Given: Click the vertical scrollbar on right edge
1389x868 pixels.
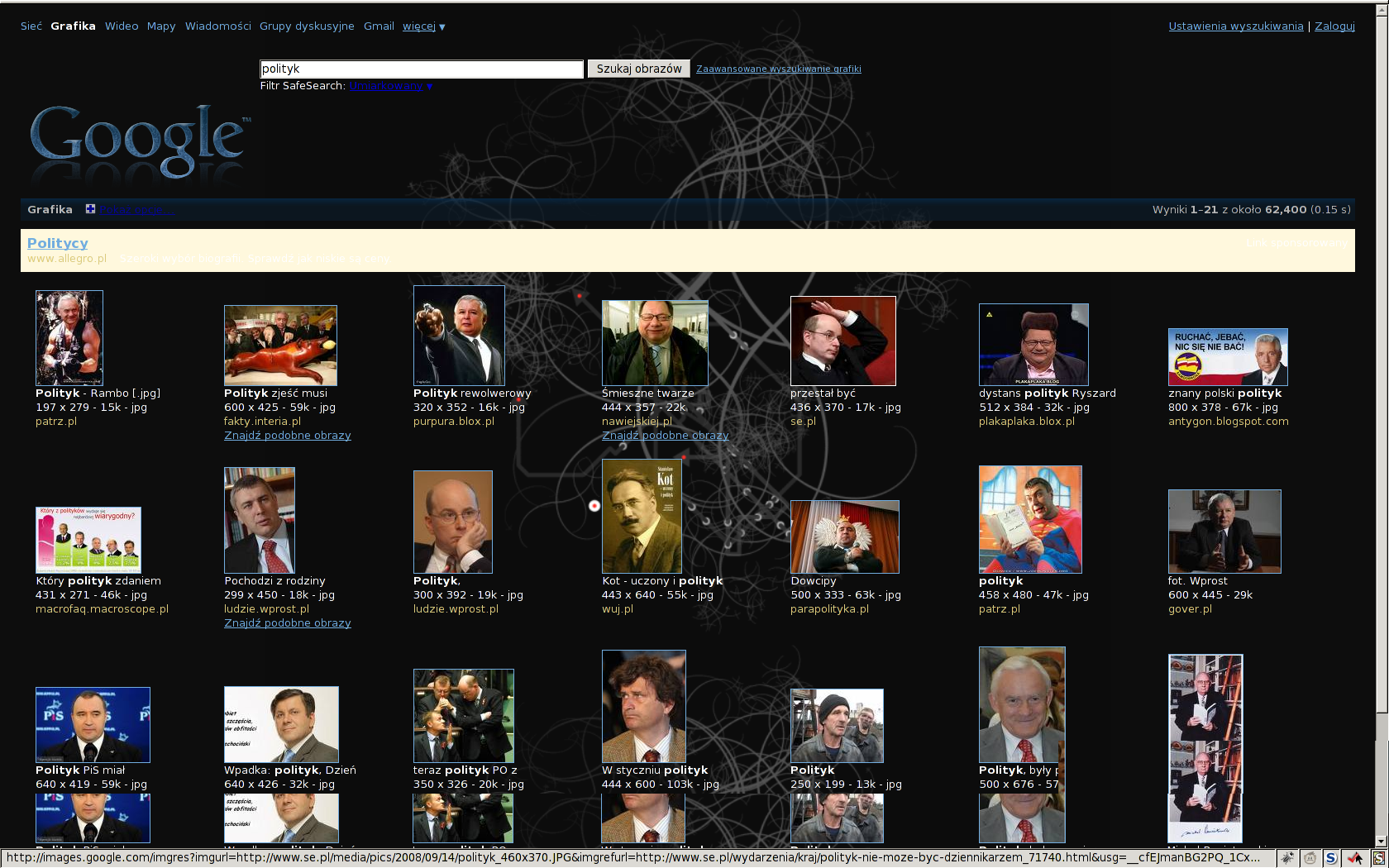Looking at the screenshot, I should point(1379,413).
